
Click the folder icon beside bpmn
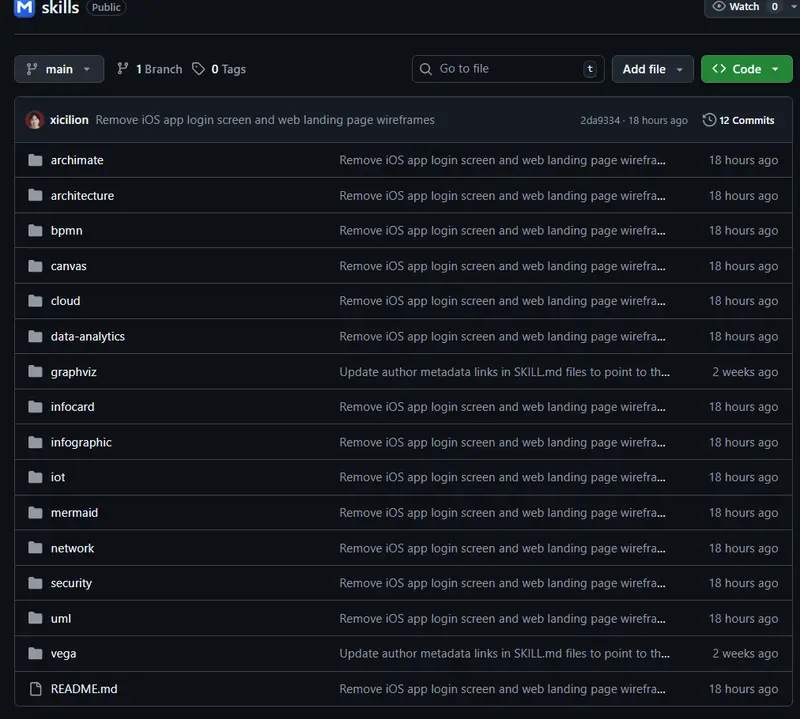35,231
